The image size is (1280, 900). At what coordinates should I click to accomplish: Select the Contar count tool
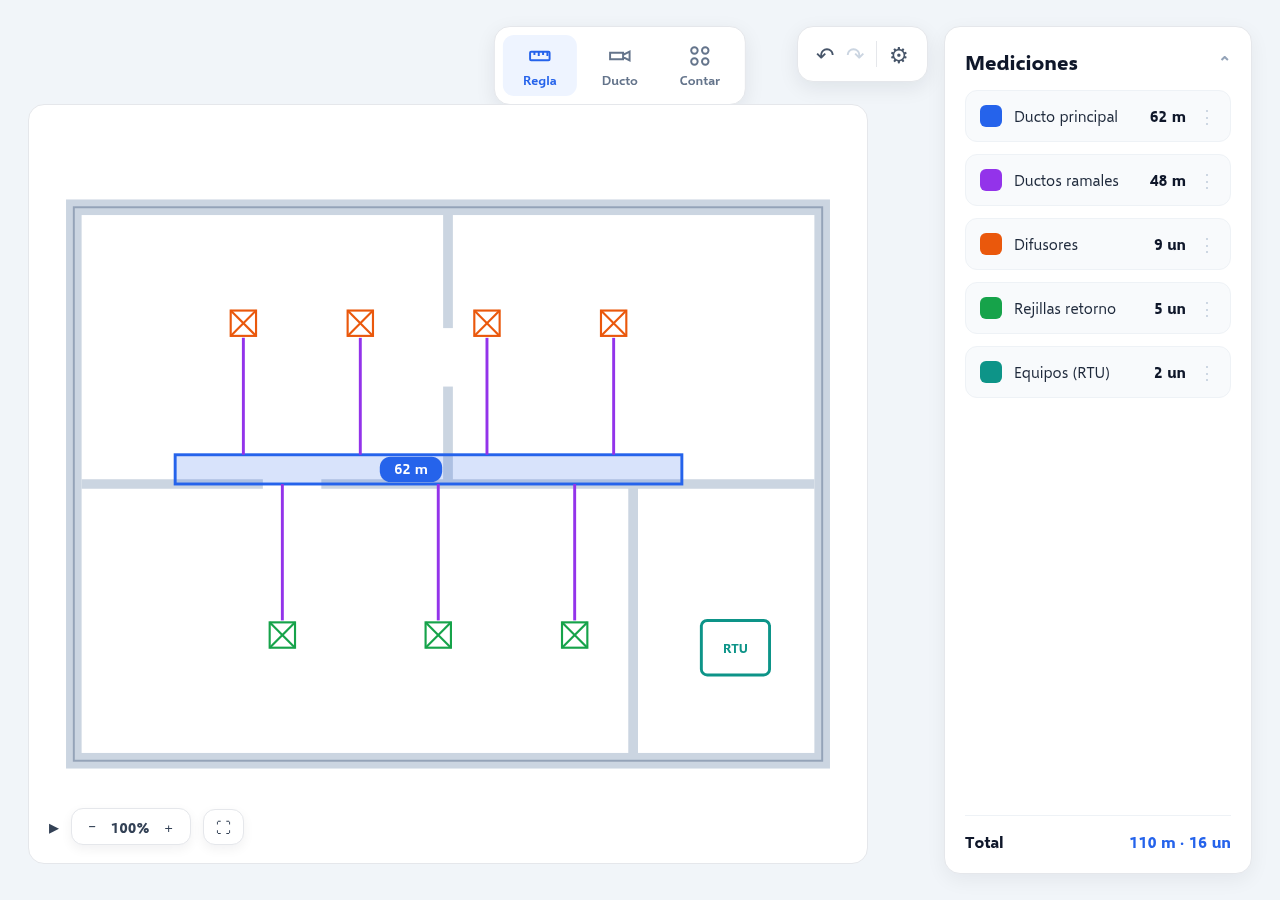coord(700,66)
